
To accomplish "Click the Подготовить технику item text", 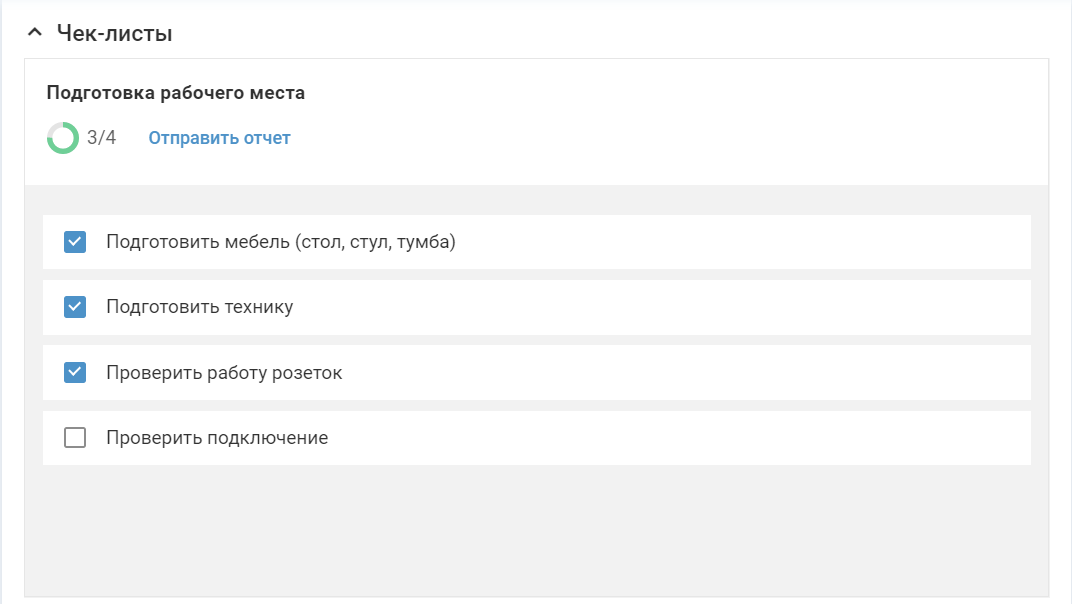I will pyautogui.click(x=199, y=307).
